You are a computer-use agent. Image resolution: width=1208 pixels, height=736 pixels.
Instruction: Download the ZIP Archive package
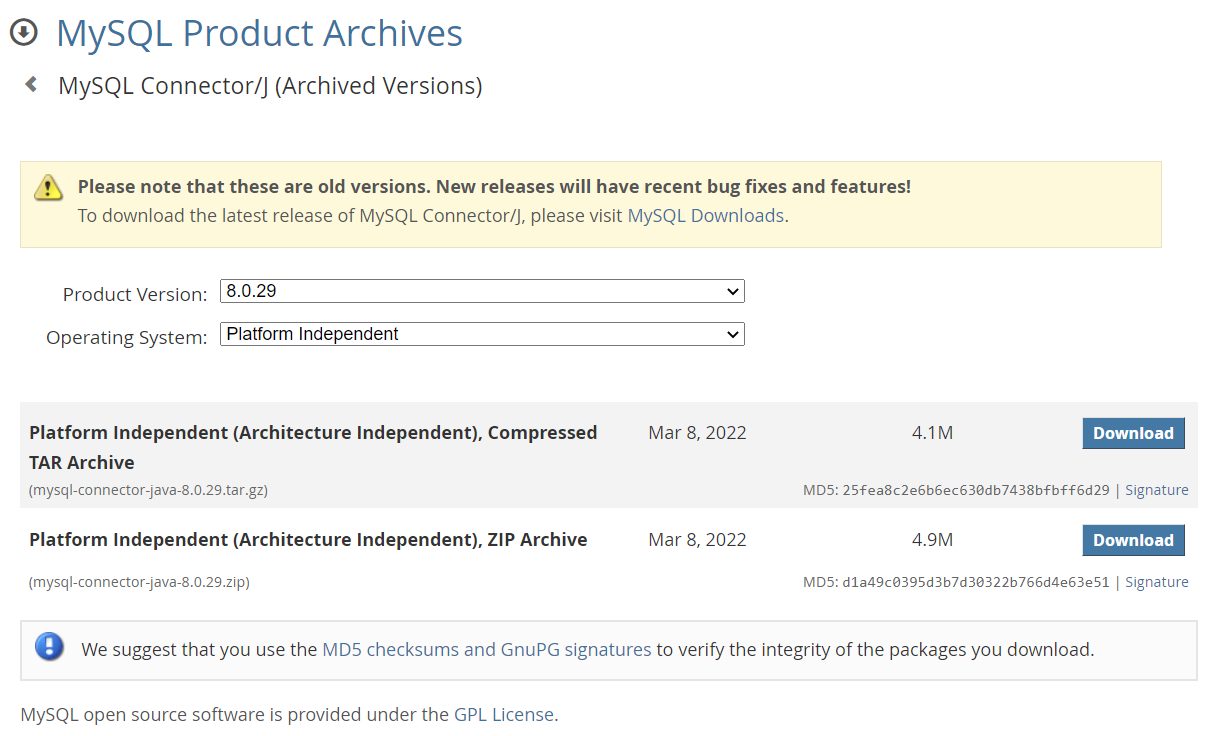1133,540
